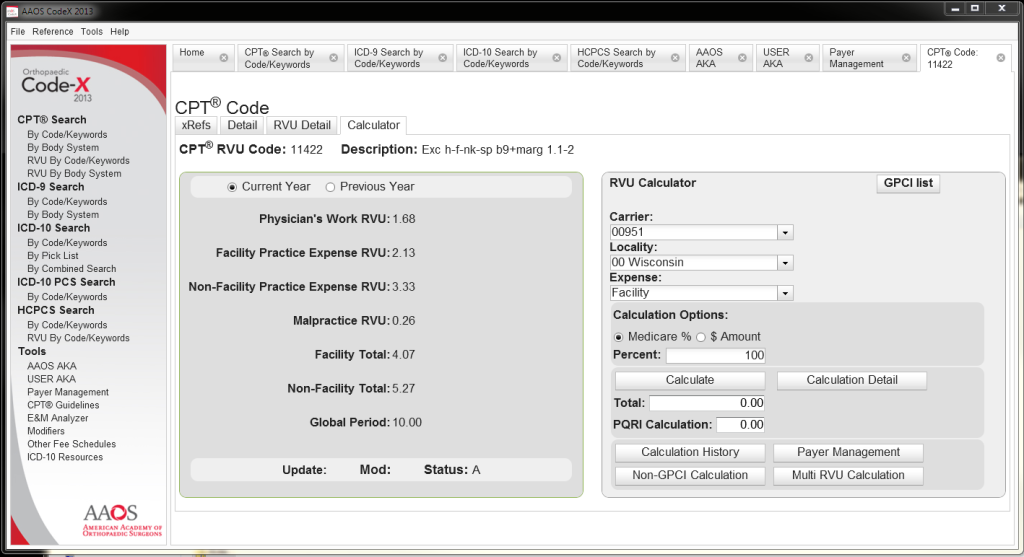Open Multi RVU Calculation
Screen dimensions: 1024x557
tap(848, 475)
